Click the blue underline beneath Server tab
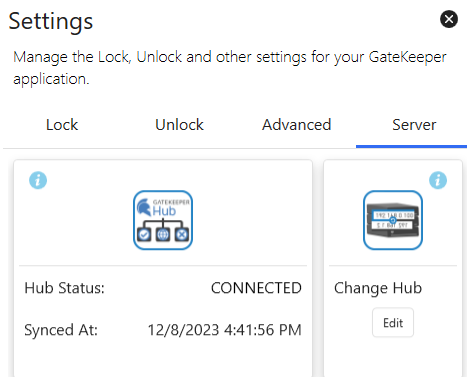467x377 pixels. 411,146
